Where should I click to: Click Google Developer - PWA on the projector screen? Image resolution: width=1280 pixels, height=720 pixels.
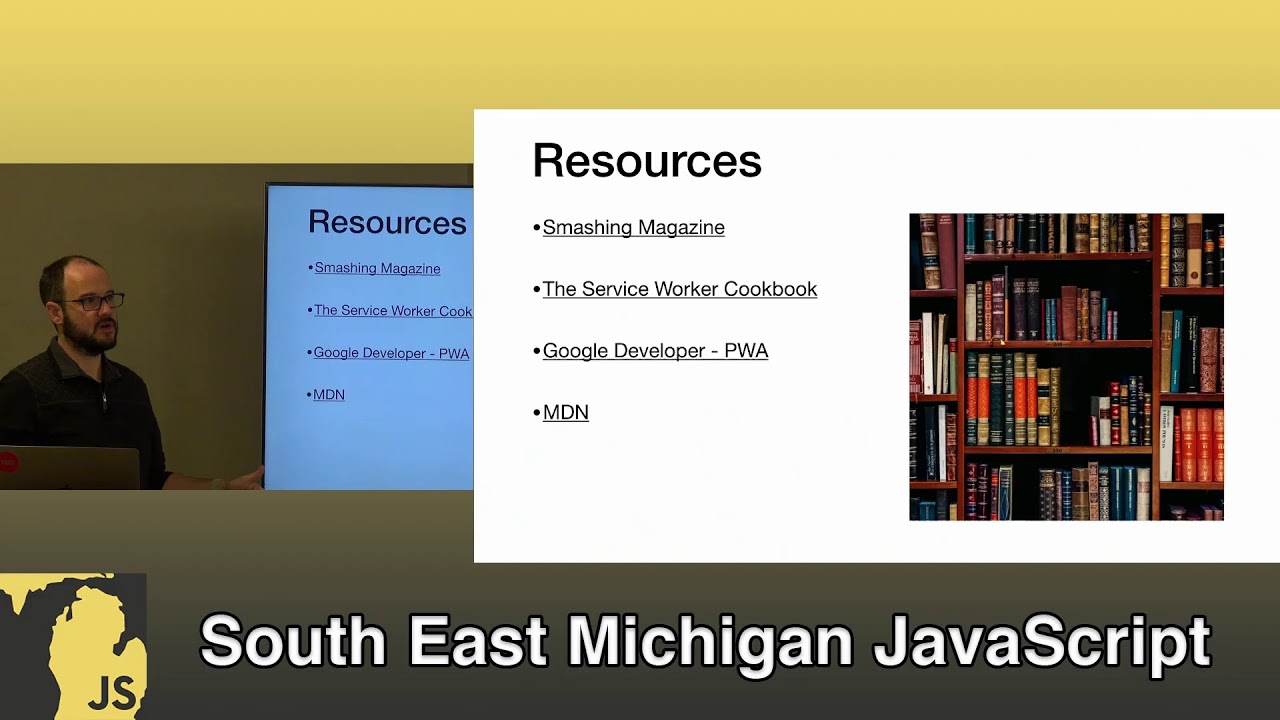coord(391,353)
